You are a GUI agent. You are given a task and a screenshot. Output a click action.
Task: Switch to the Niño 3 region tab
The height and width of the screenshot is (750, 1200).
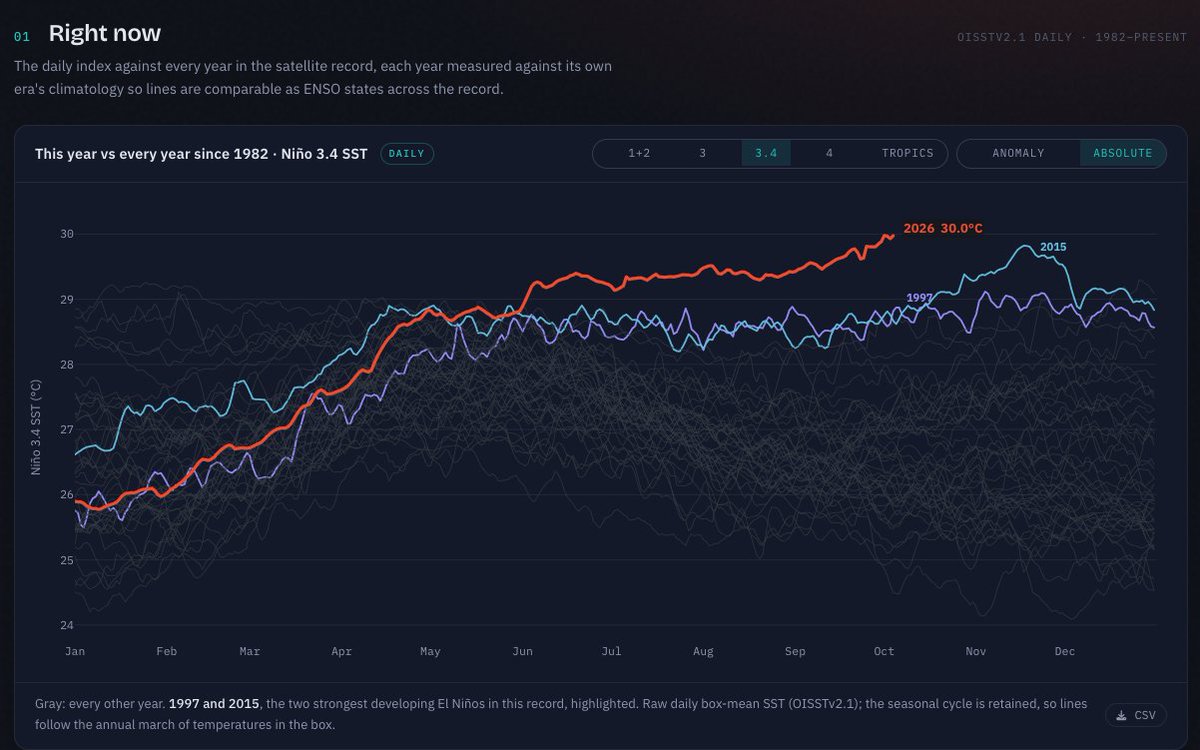point(702,153)
